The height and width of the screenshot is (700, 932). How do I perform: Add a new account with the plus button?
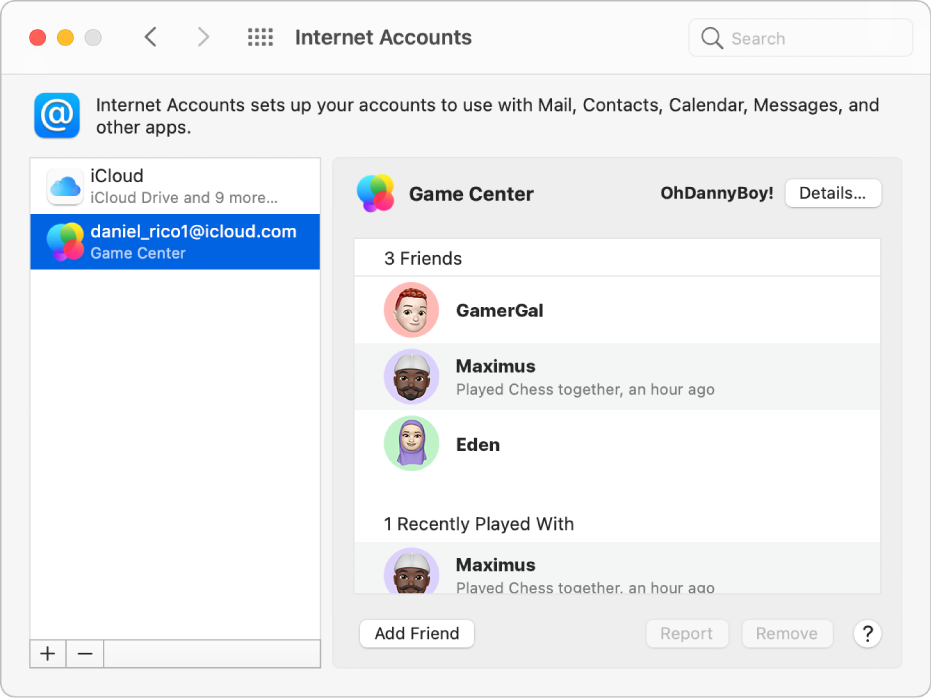(x=47, y=653)
